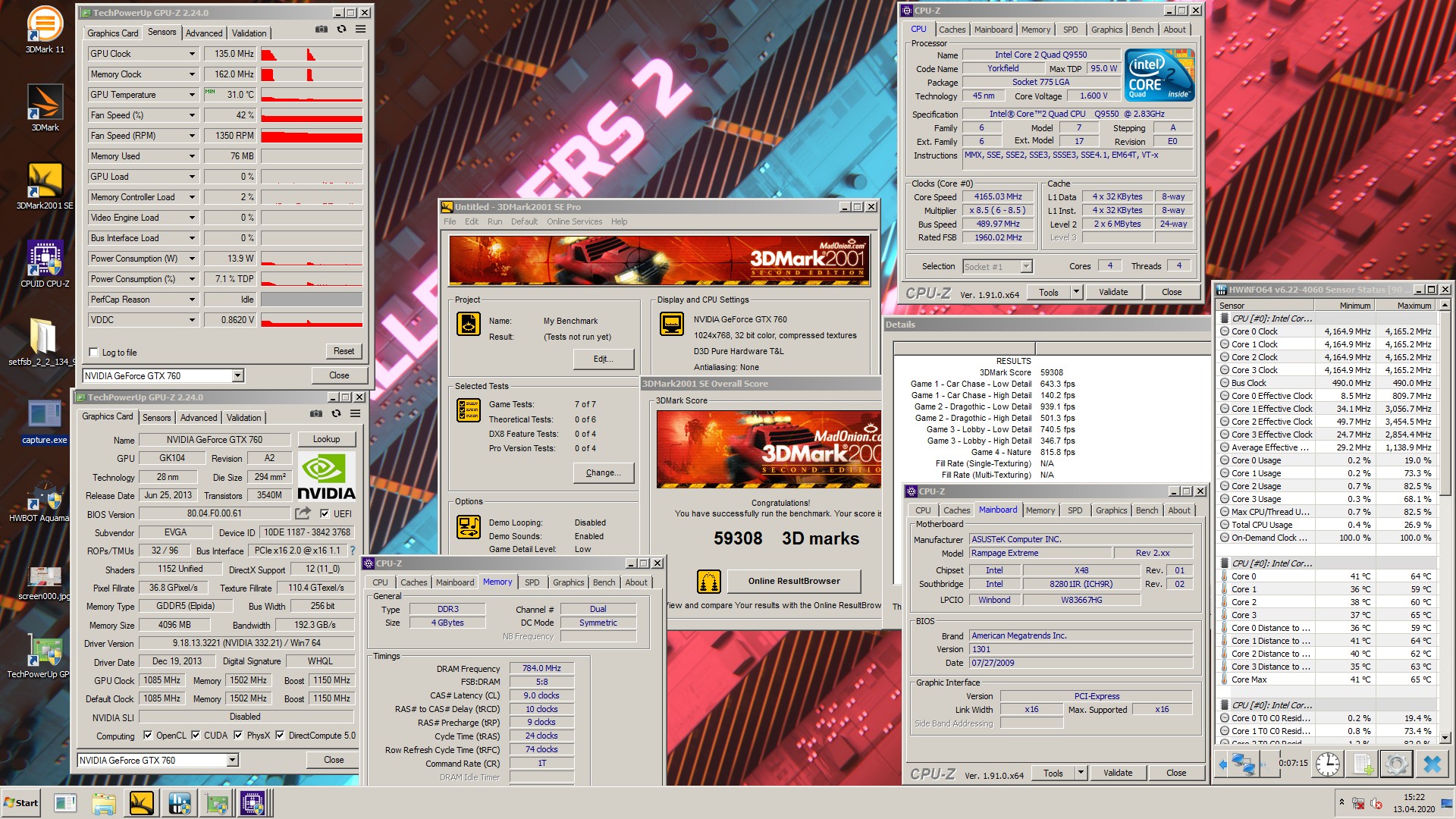Toggle the DirectCompute 5.0 checkbox

280,735
